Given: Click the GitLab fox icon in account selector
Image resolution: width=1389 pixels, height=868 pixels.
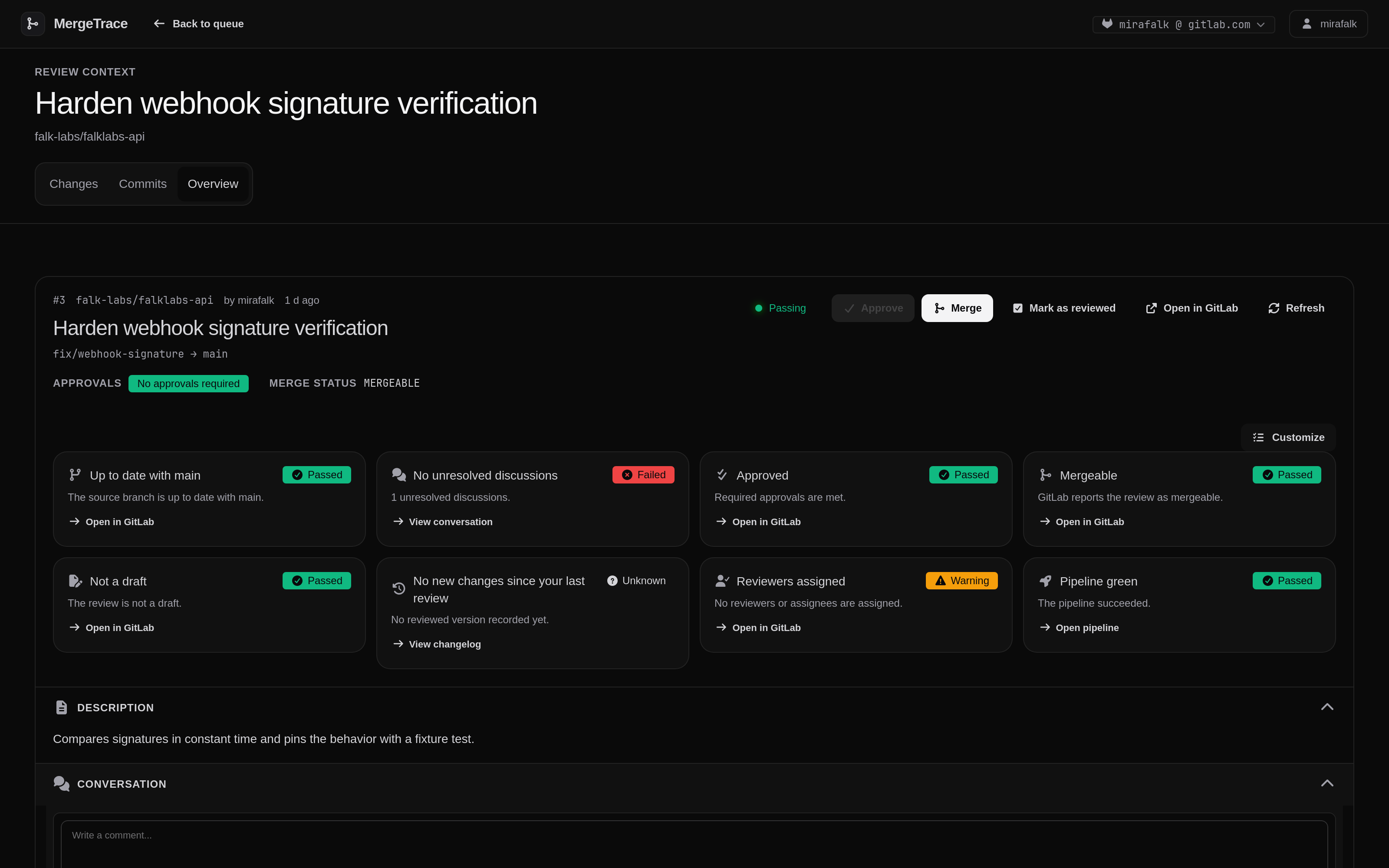Looking at the screenshot, I should point(1107,23).
